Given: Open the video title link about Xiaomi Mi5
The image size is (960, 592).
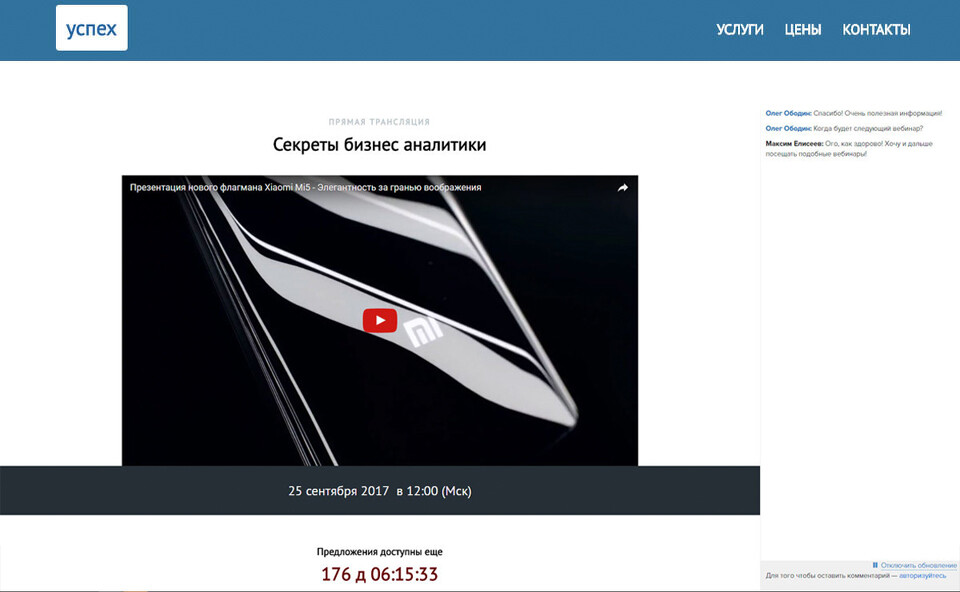Looking at the screenshot, I should coord(306,187).
